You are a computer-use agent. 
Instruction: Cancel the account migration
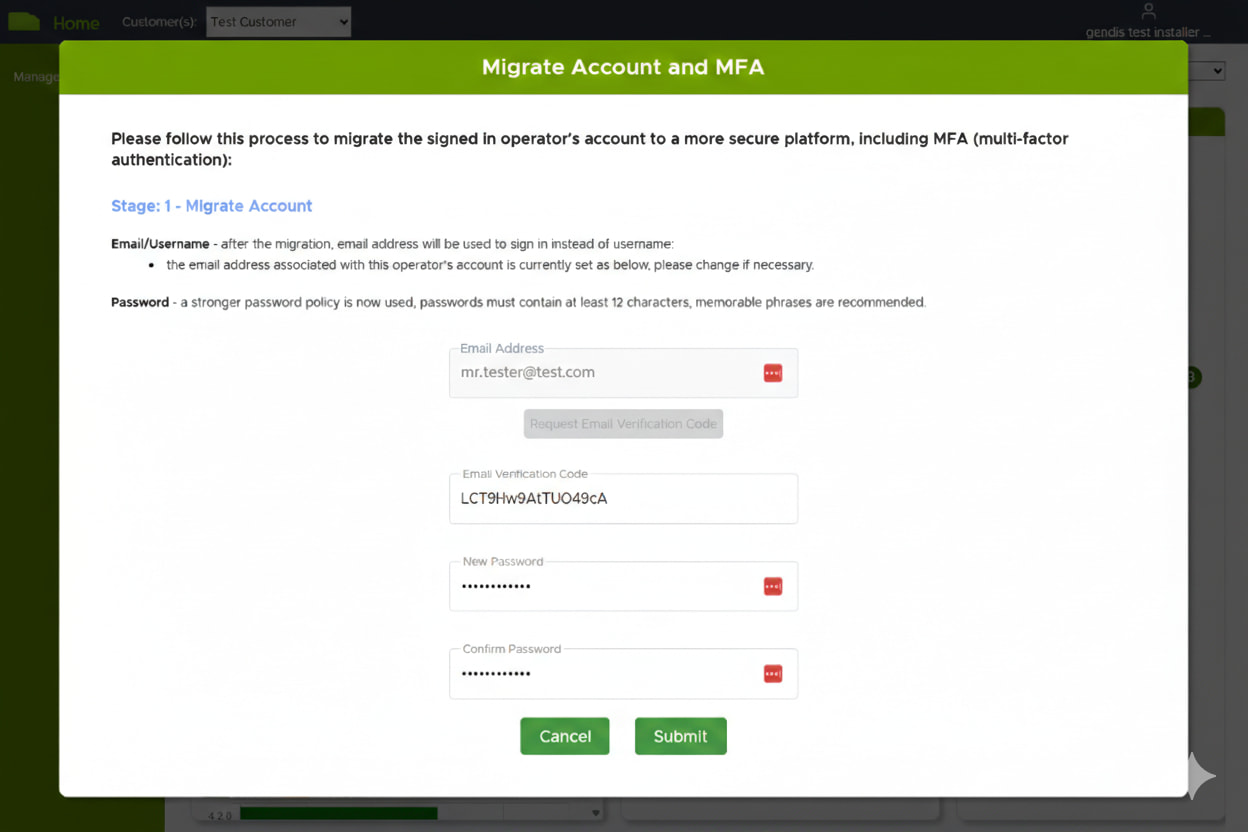coord(564,736)
